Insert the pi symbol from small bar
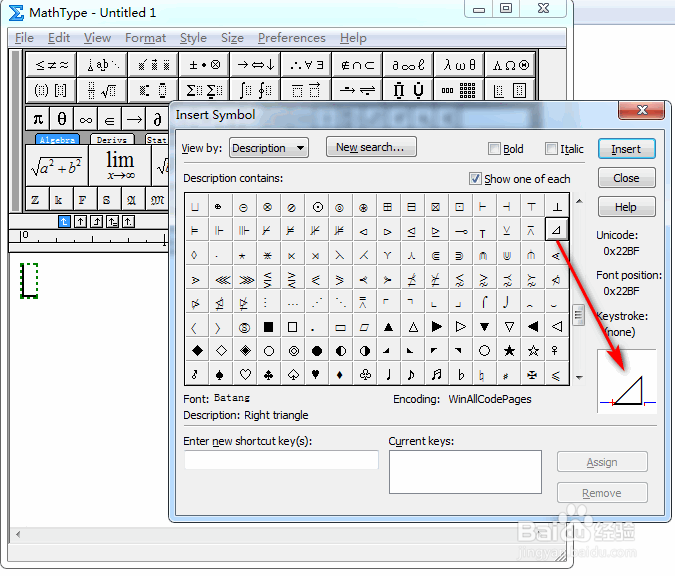The image size is (675, 576). click(x=38, y=119)
